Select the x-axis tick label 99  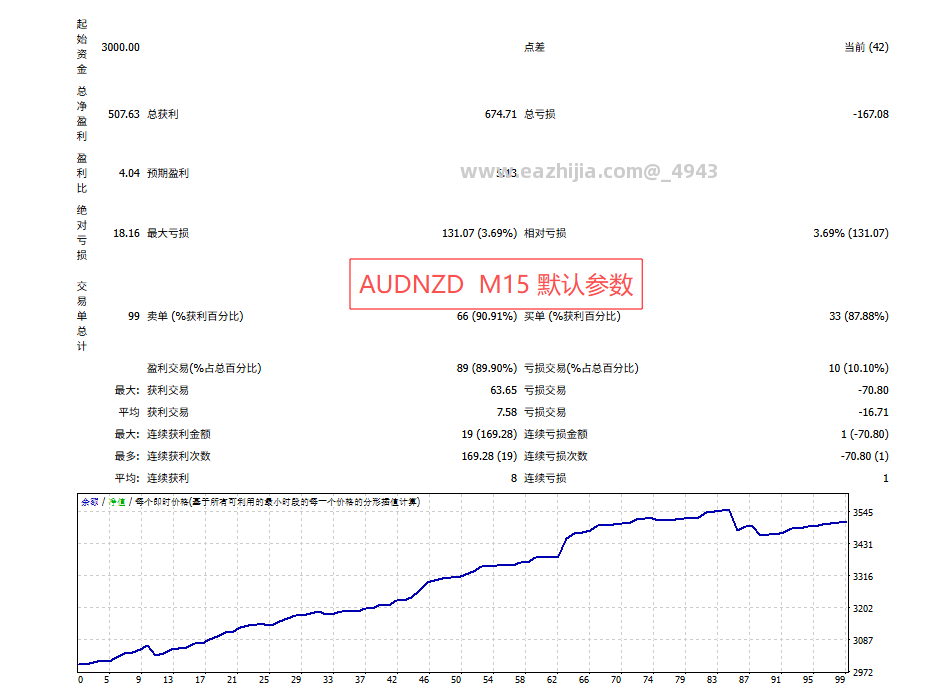tap(840, 679)
